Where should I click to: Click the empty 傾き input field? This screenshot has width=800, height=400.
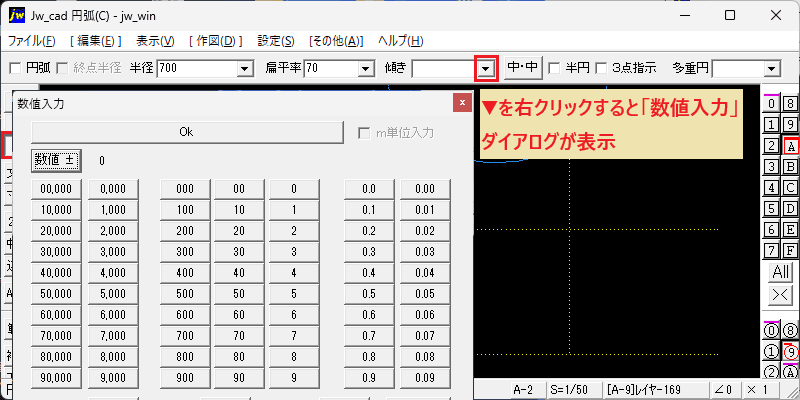[445, 68]
